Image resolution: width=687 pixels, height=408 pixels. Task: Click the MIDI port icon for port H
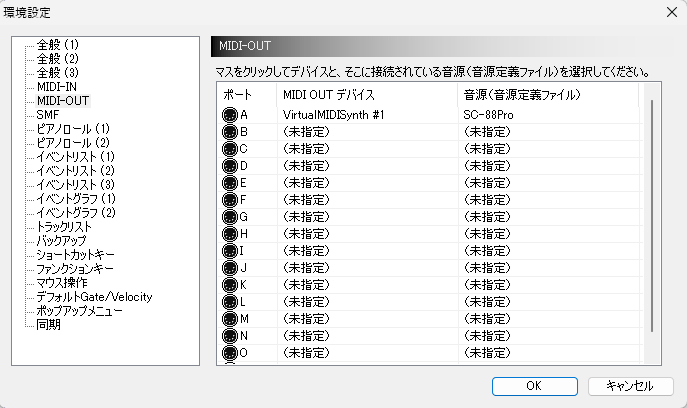point(230,234)
